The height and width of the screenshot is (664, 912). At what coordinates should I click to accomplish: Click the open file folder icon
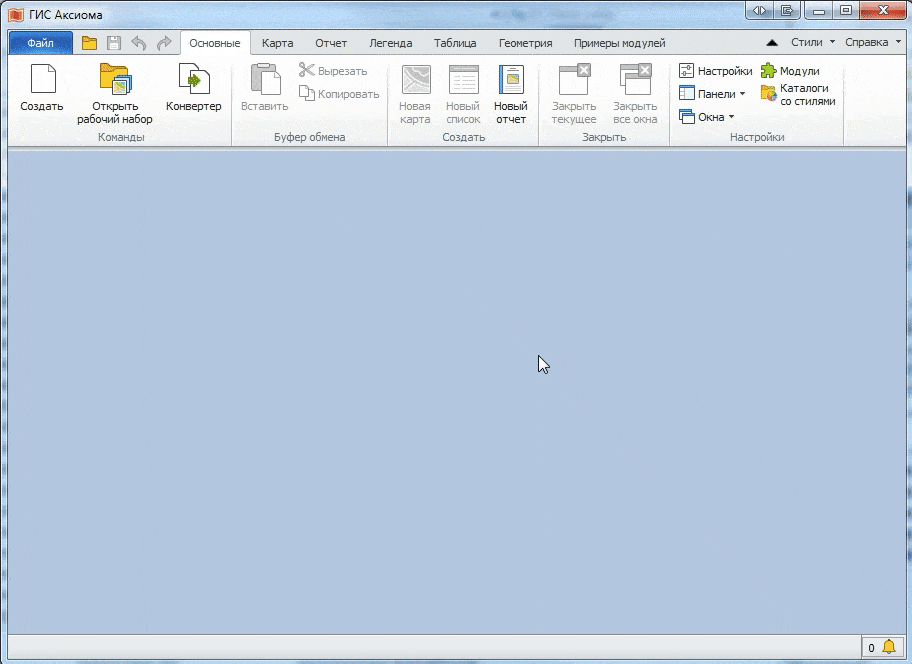click(x=87, y=42)
